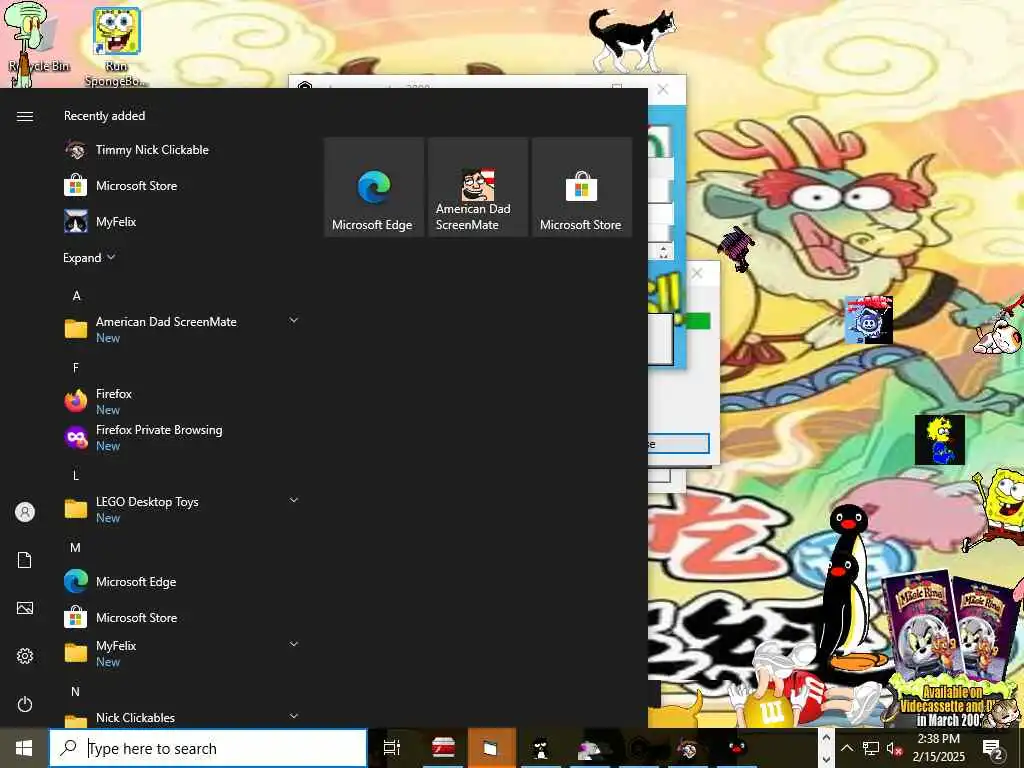Screen dimensions: 1024x768
Task: Open the clock showing 2:38 PM
Action: pyautogui.click(x=939, y=748)
